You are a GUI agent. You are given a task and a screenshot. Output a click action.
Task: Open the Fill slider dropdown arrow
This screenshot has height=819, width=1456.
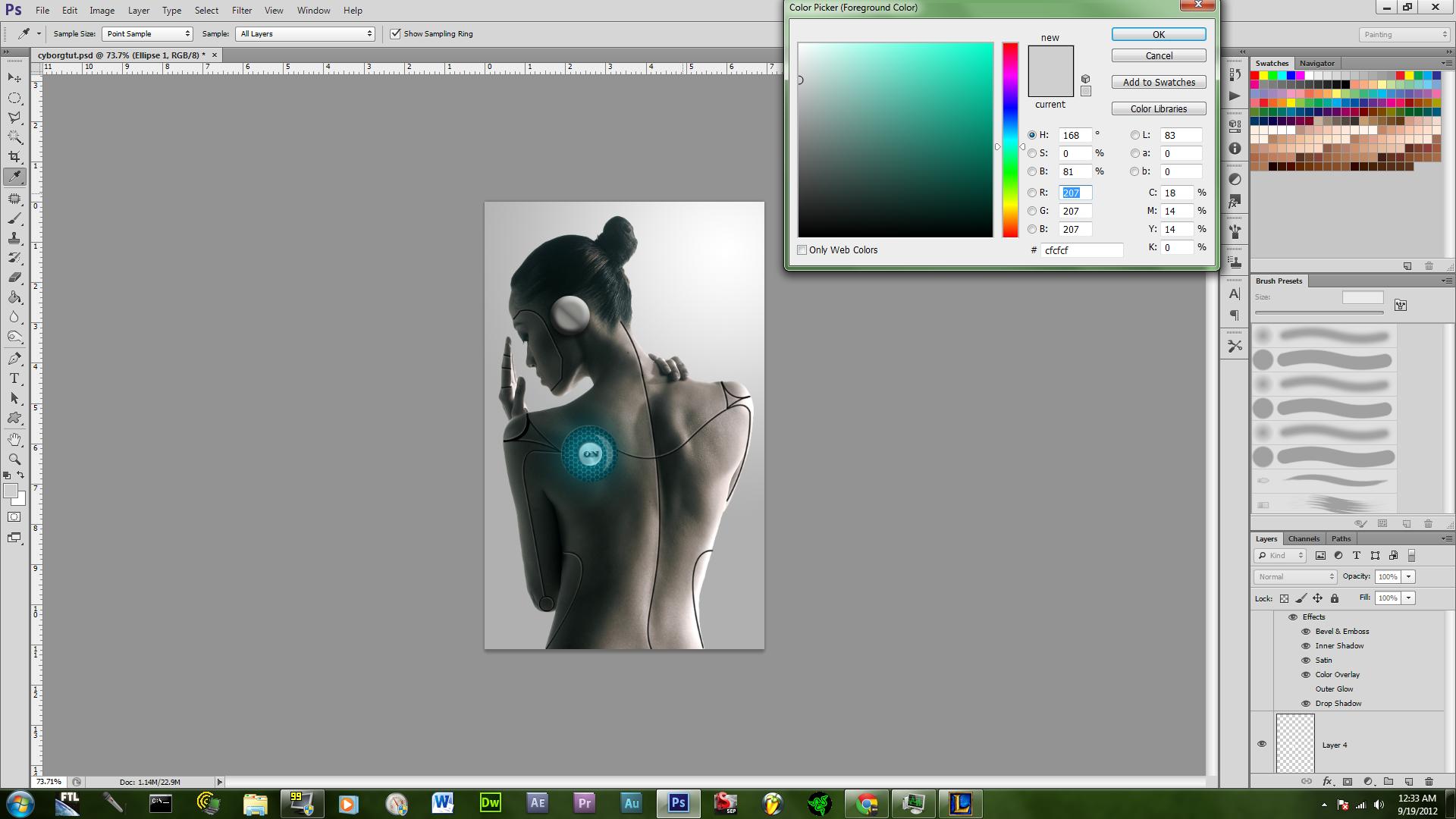point(1409,598)
